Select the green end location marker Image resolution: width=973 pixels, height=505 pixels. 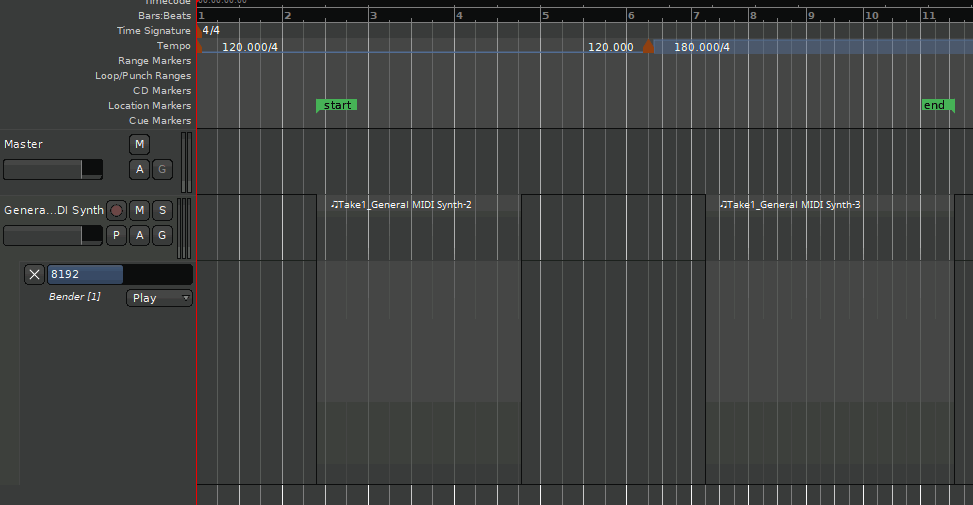pyautogui.click(x=936, y=105)
